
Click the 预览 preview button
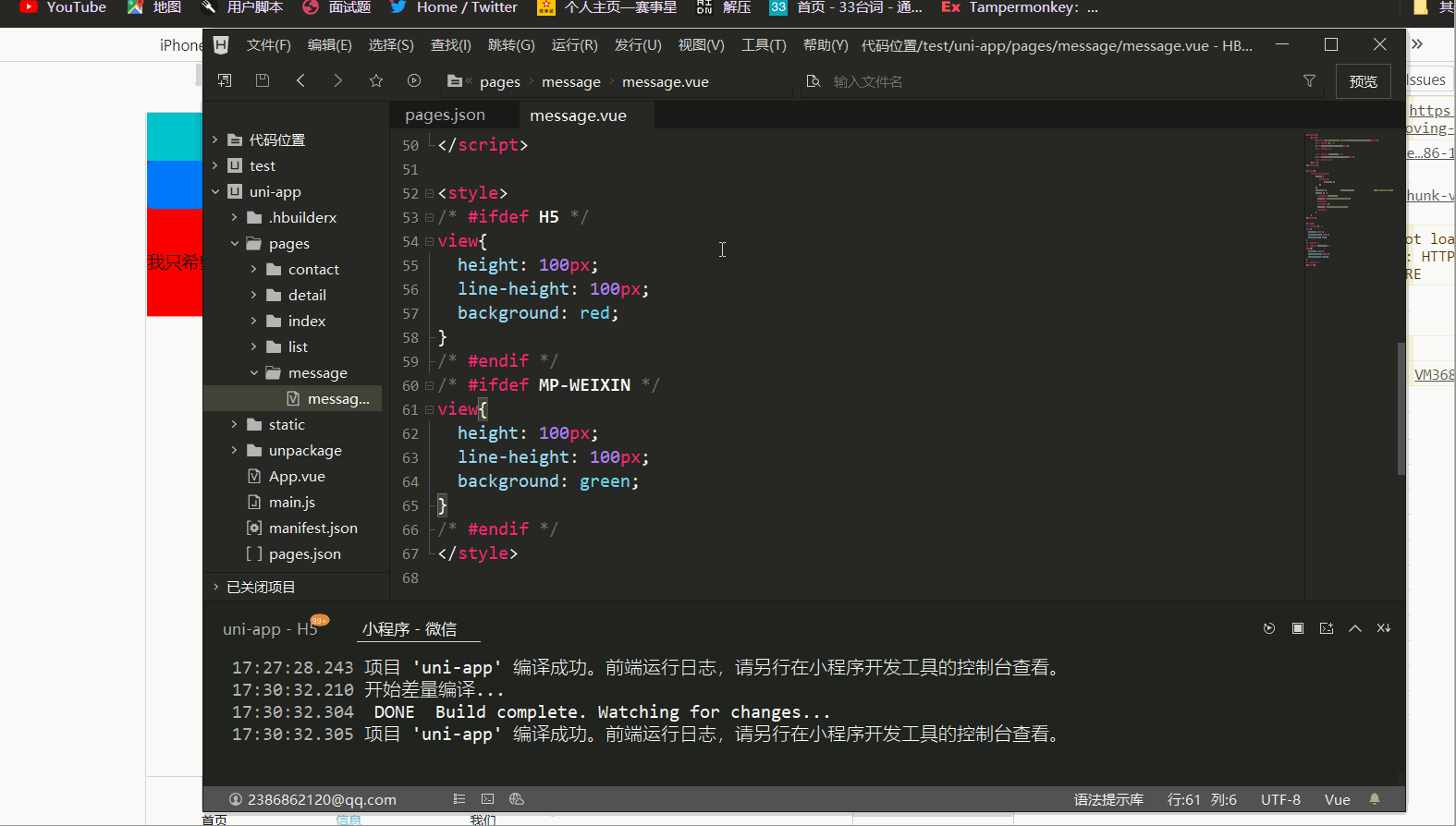pos(1364,81)
